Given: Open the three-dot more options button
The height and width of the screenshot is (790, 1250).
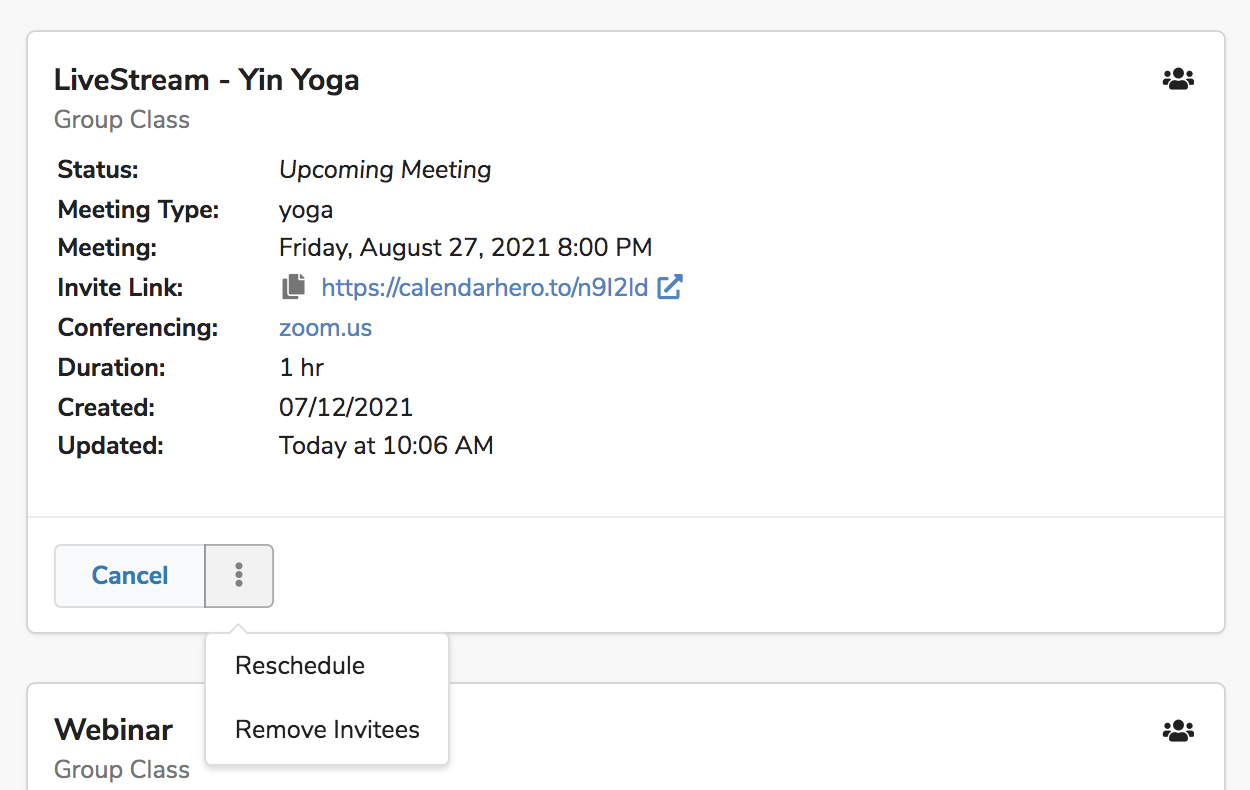Looking at the screenshot, I should point(239,576).
